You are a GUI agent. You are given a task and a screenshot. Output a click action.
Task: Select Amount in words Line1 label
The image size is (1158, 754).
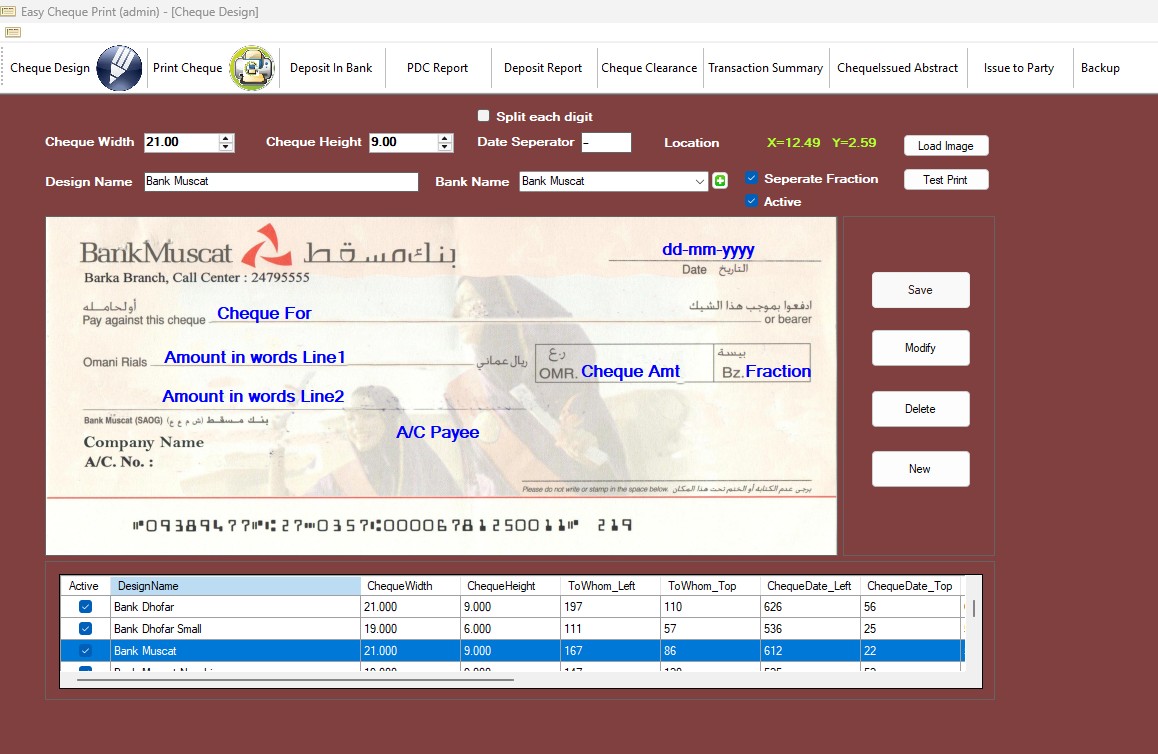tap(255, 357)
